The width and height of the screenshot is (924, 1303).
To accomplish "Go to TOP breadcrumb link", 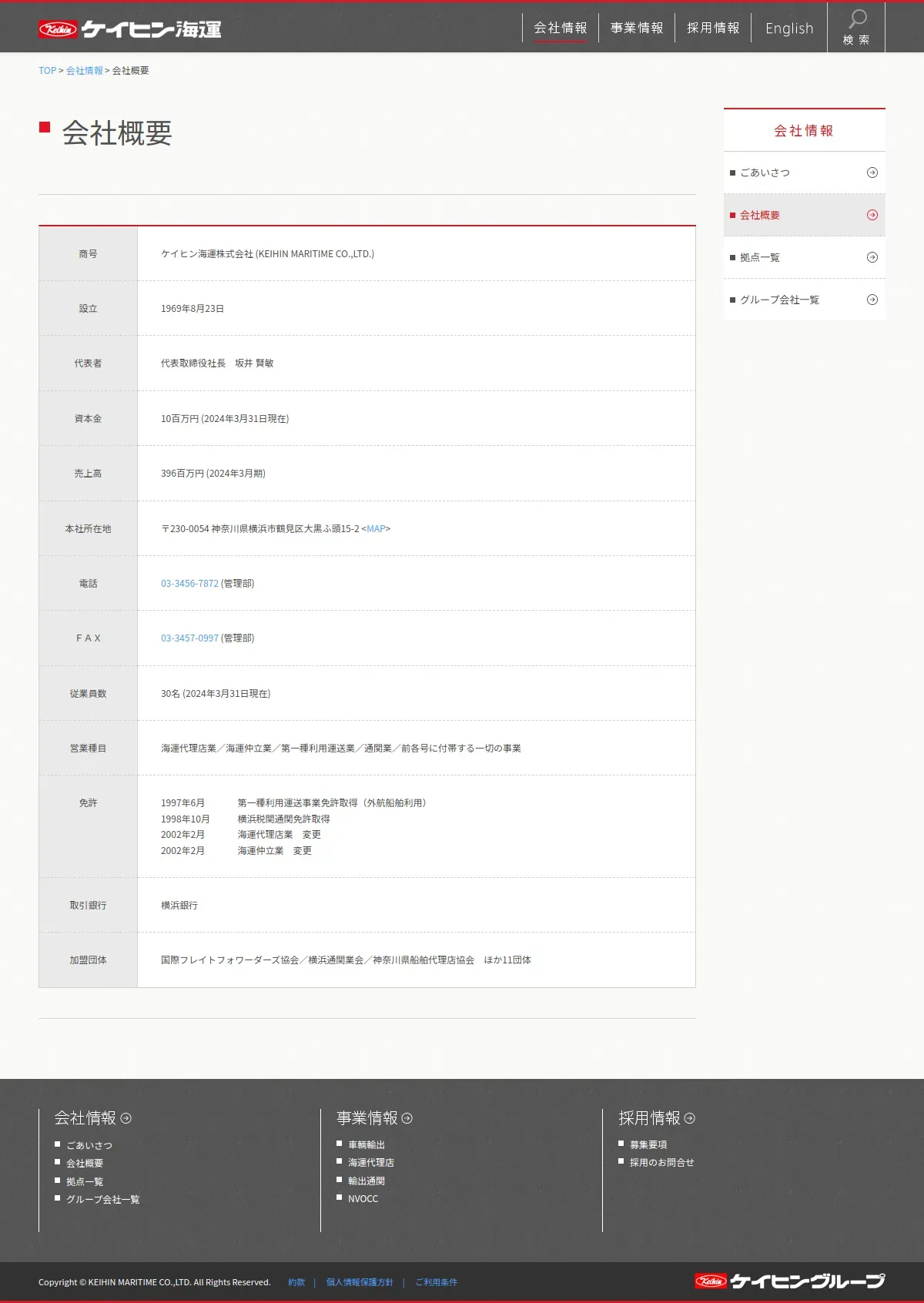I will [x=47, y=70].
